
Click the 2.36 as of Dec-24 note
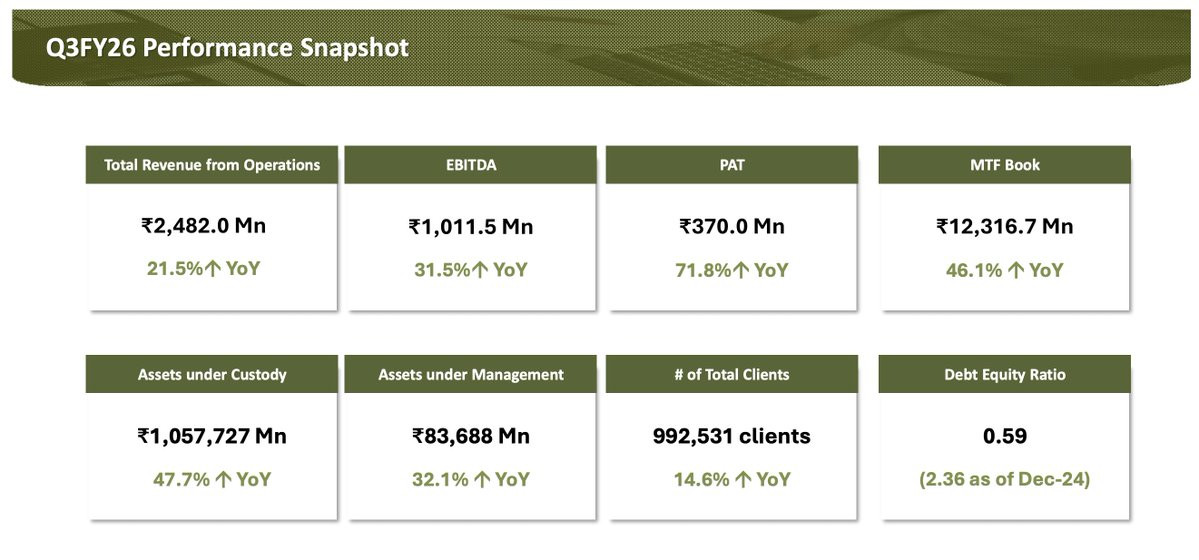1004,480
